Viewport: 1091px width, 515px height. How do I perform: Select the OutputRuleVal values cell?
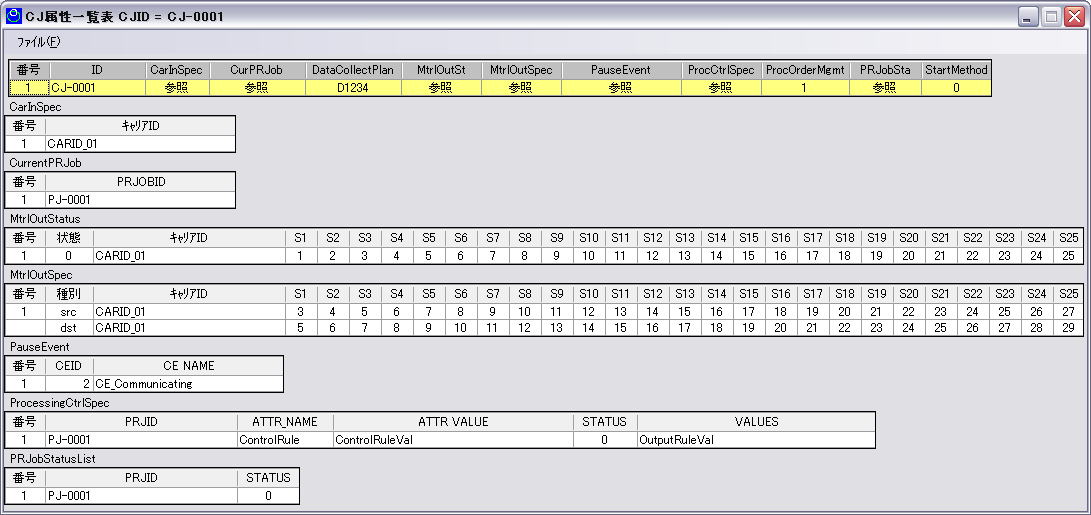point(756,439)
